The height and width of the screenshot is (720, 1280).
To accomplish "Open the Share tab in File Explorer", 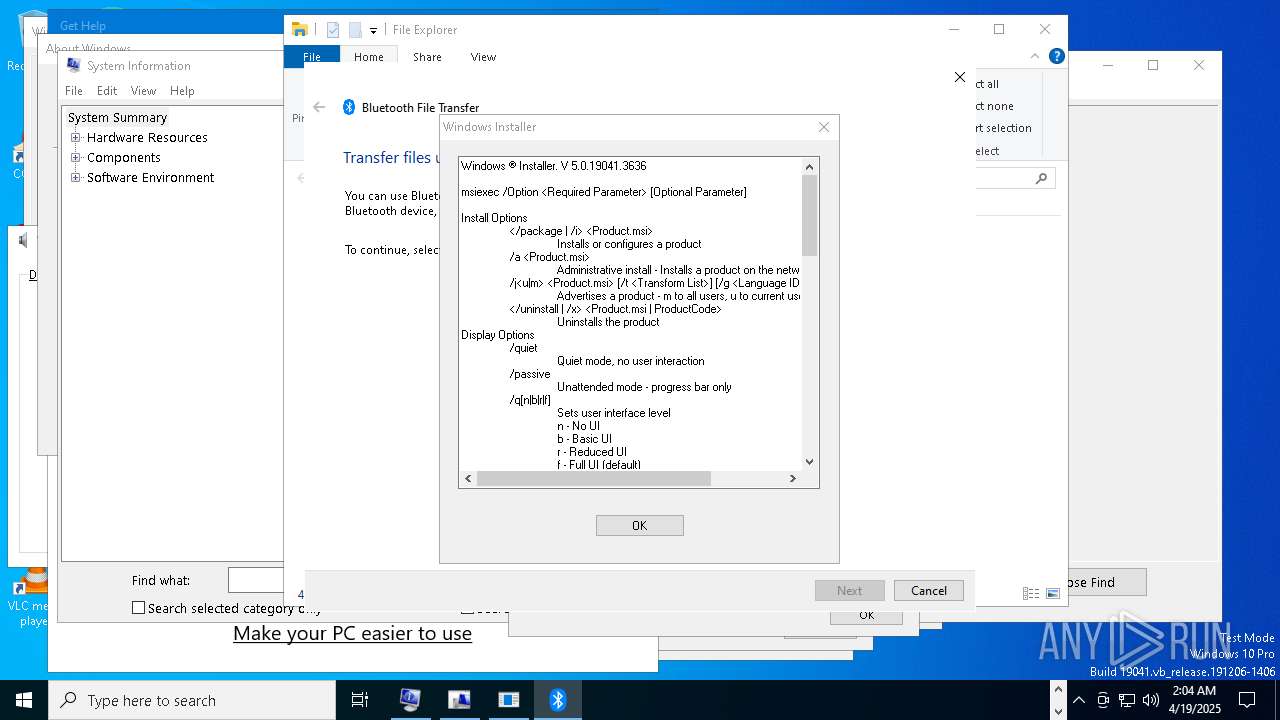I will [427, 57].
